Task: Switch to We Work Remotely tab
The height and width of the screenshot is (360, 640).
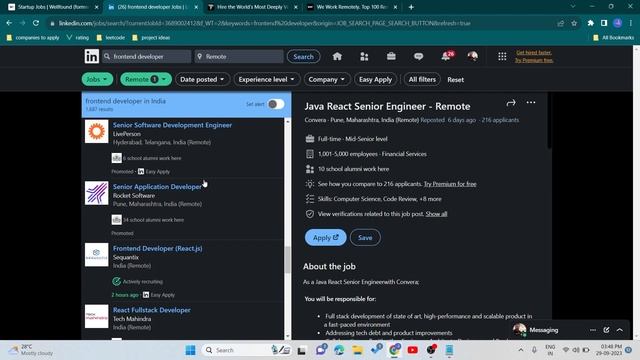Action: tap(351, 7)
